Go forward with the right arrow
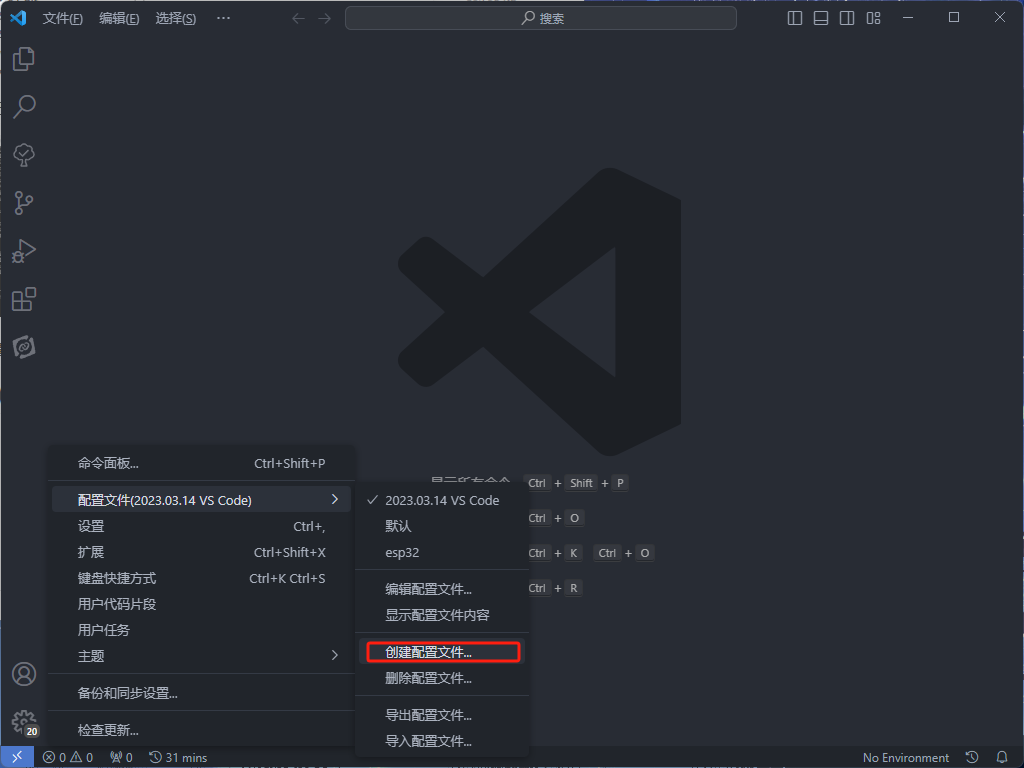The image size is (1024, 768). pos(325,18)
